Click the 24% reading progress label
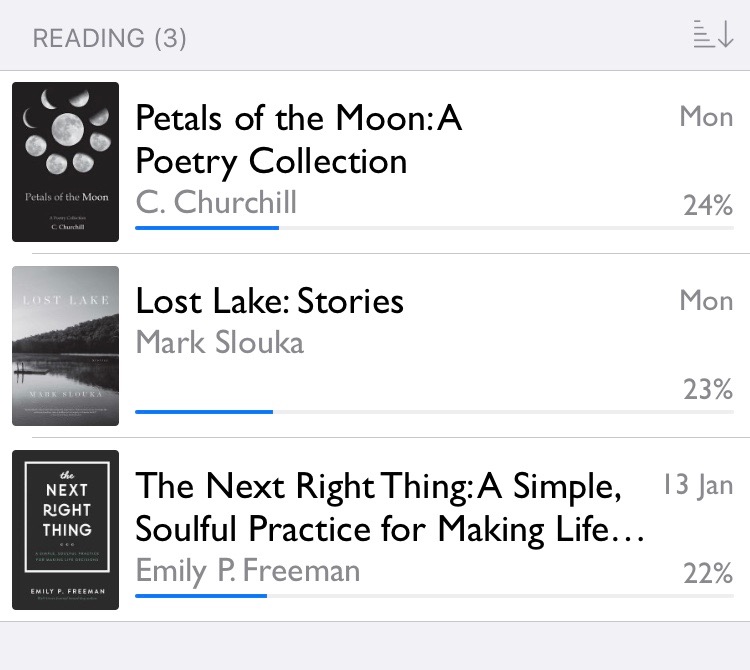 coord(708,205)
